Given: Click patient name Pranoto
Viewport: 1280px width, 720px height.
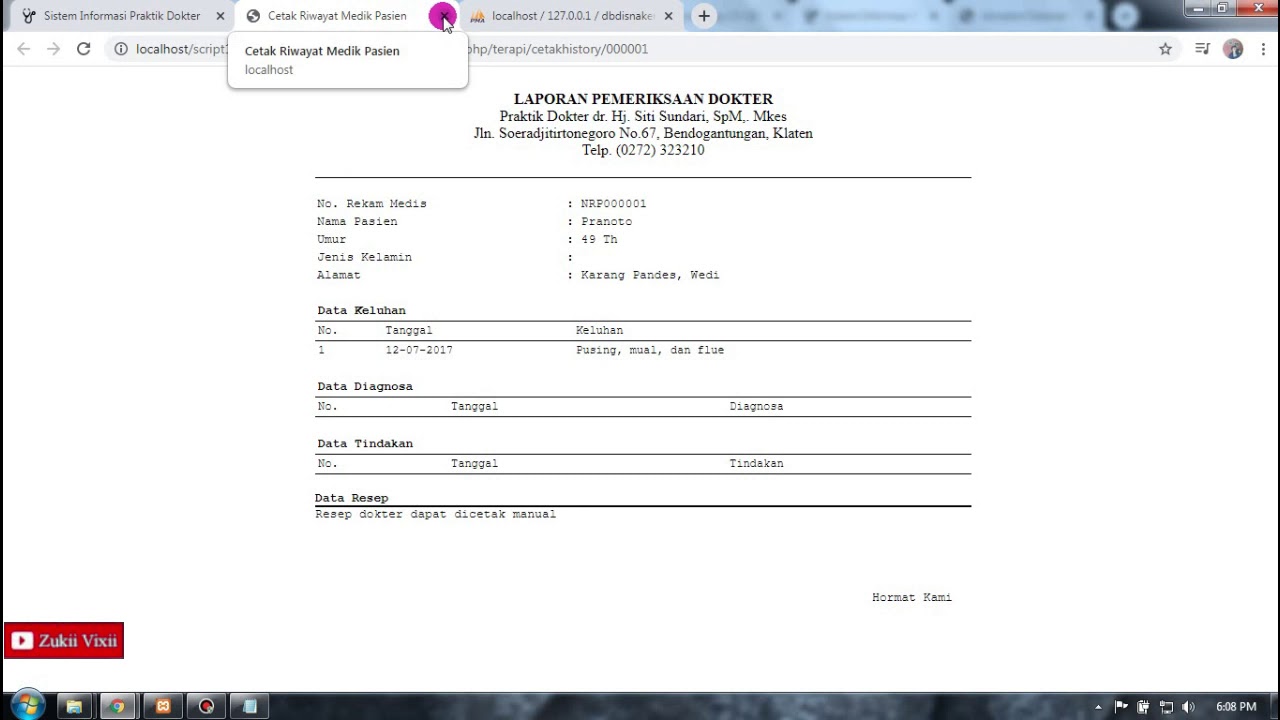Looking at the screenshot, I should click(x=606, y=222).
